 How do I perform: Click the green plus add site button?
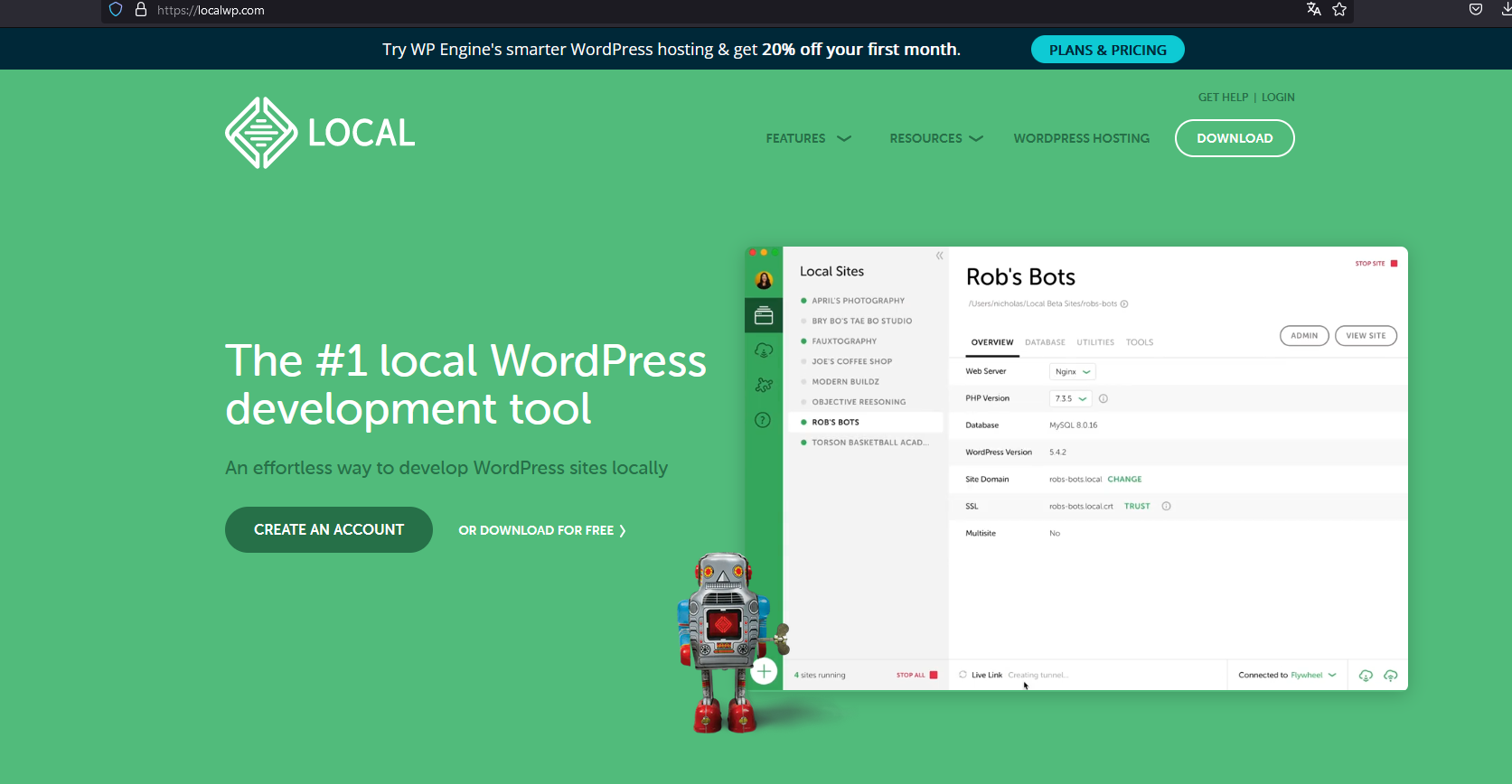[764, 671]
